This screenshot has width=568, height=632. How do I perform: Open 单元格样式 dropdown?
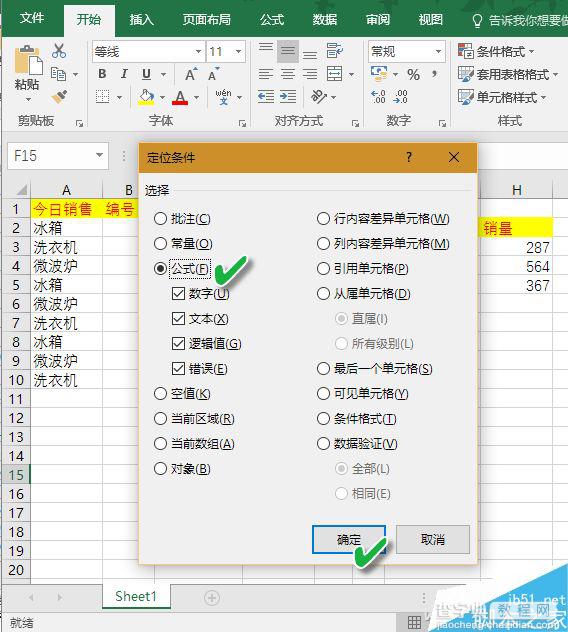[x=502, y=97]
